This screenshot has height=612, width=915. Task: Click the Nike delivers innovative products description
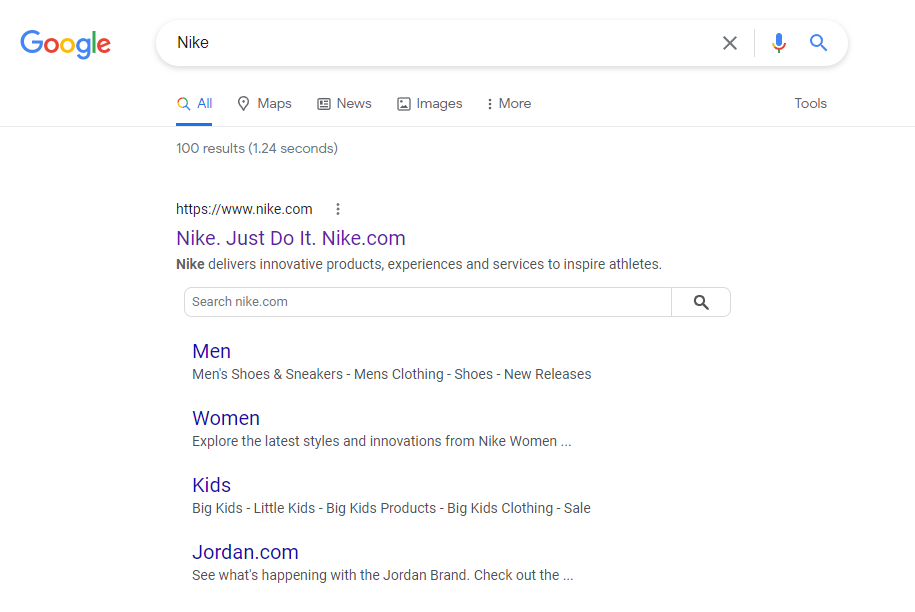point(418,264)
